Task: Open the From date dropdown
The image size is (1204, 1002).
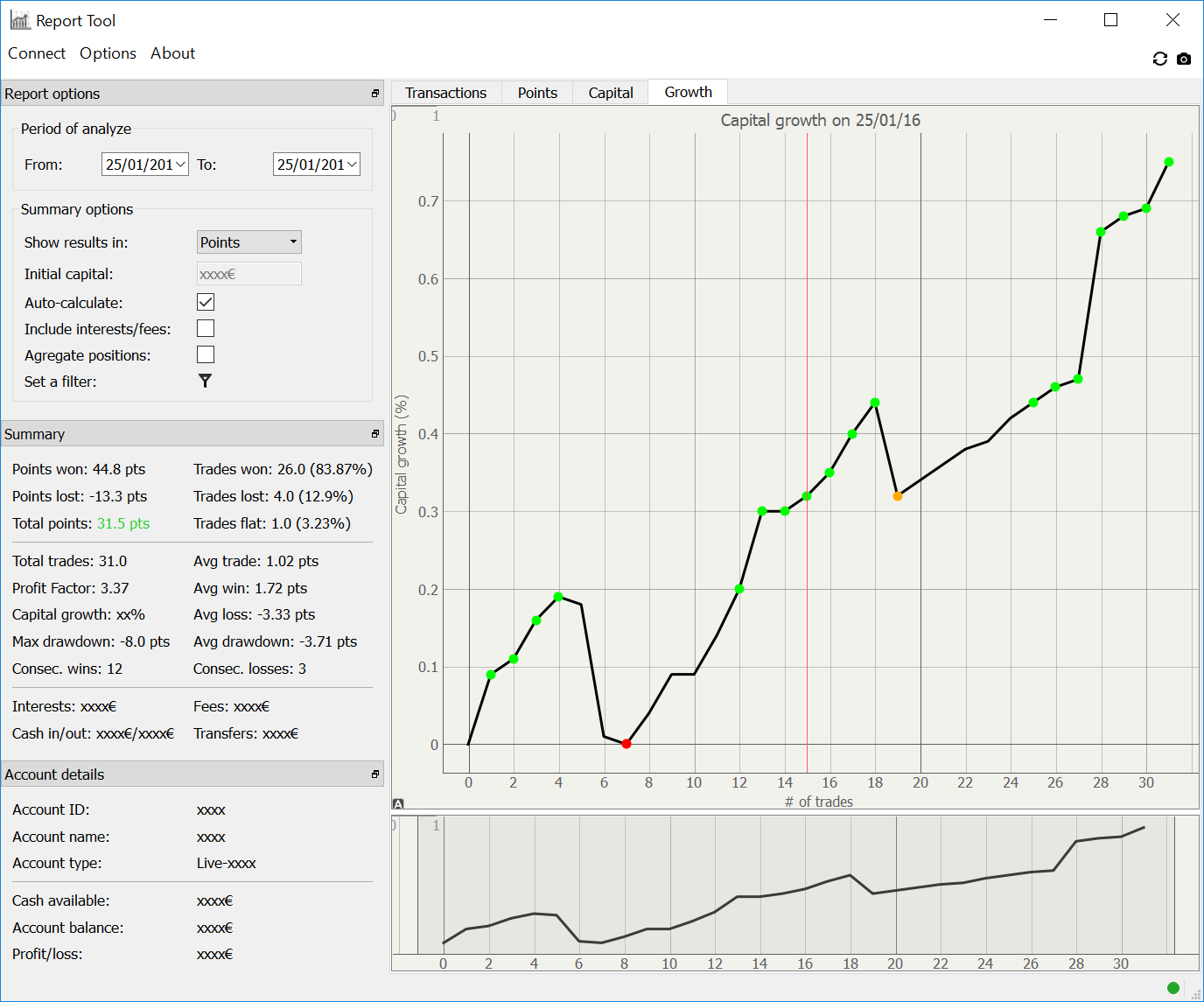Action: tap(180, 165)
